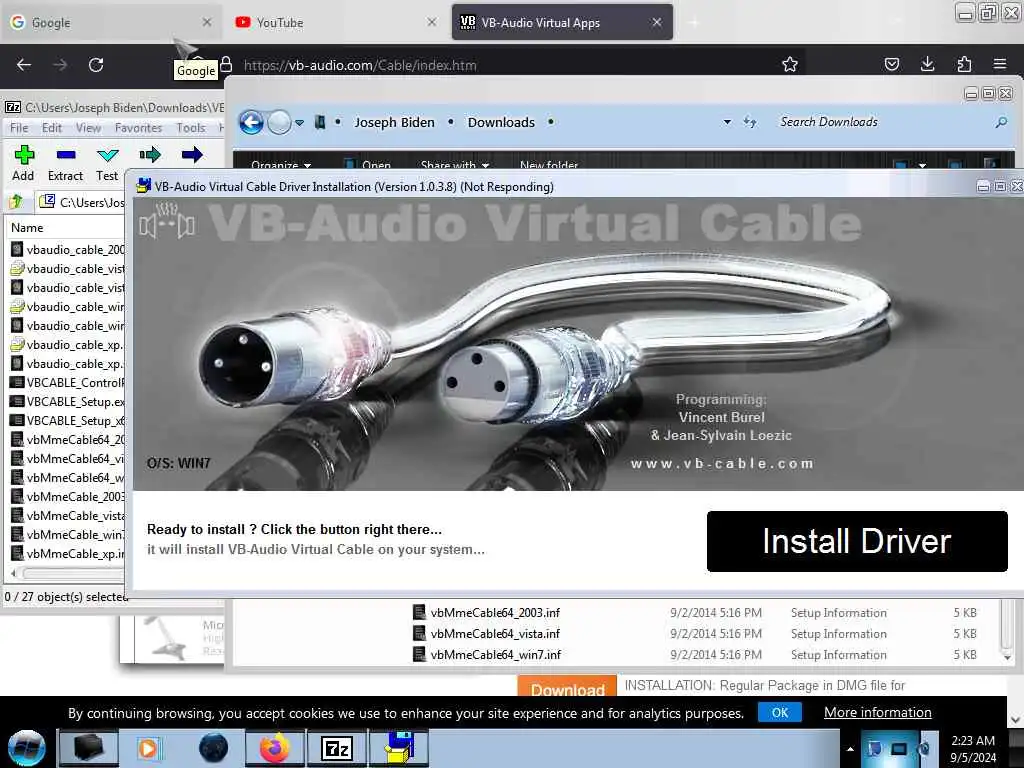This screenshot has height=768, width=1024.
Task: Open the Pocket save icon in Firefox
Action: coord(891,64)
